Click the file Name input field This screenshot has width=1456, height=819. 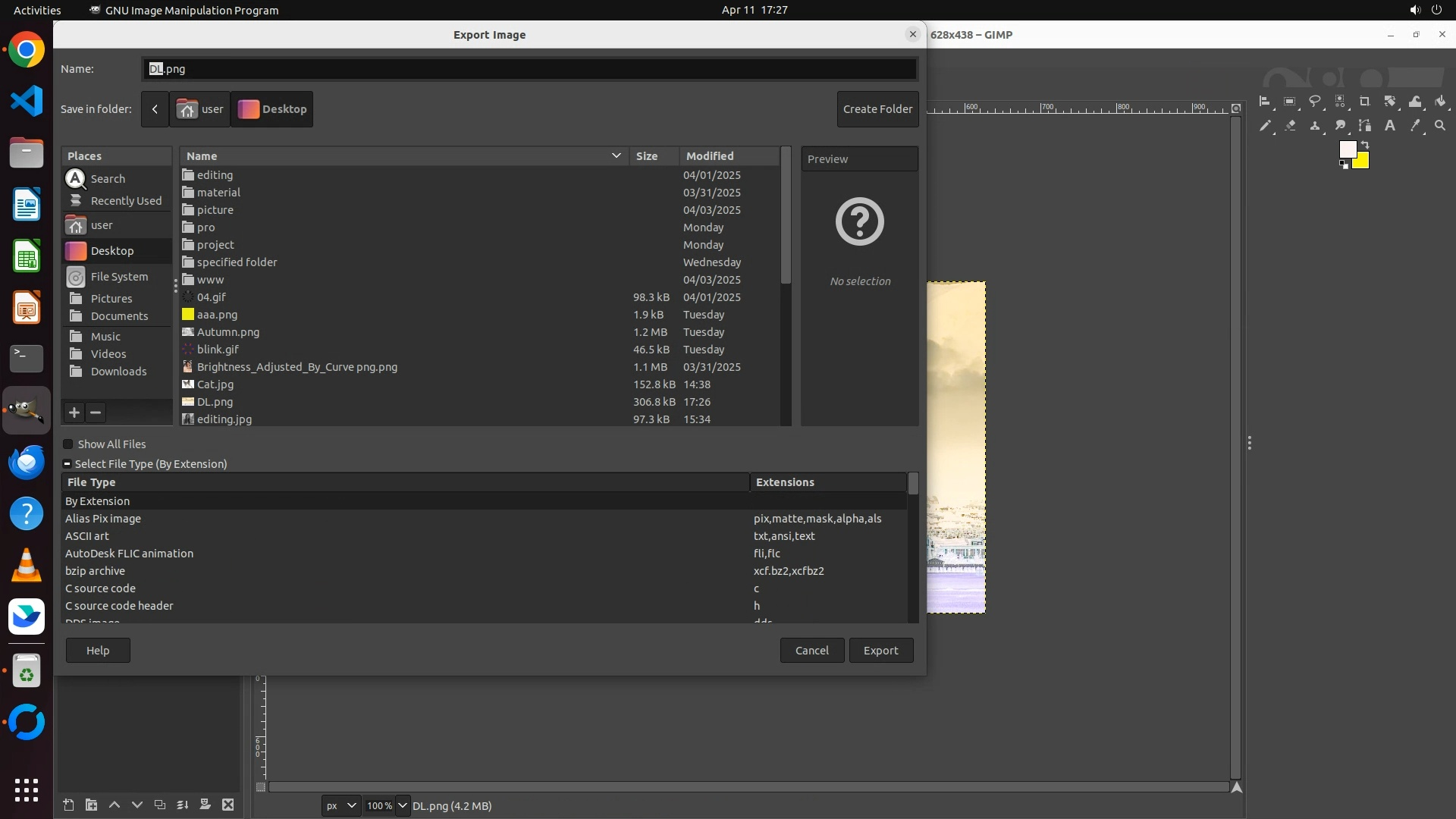529,69
